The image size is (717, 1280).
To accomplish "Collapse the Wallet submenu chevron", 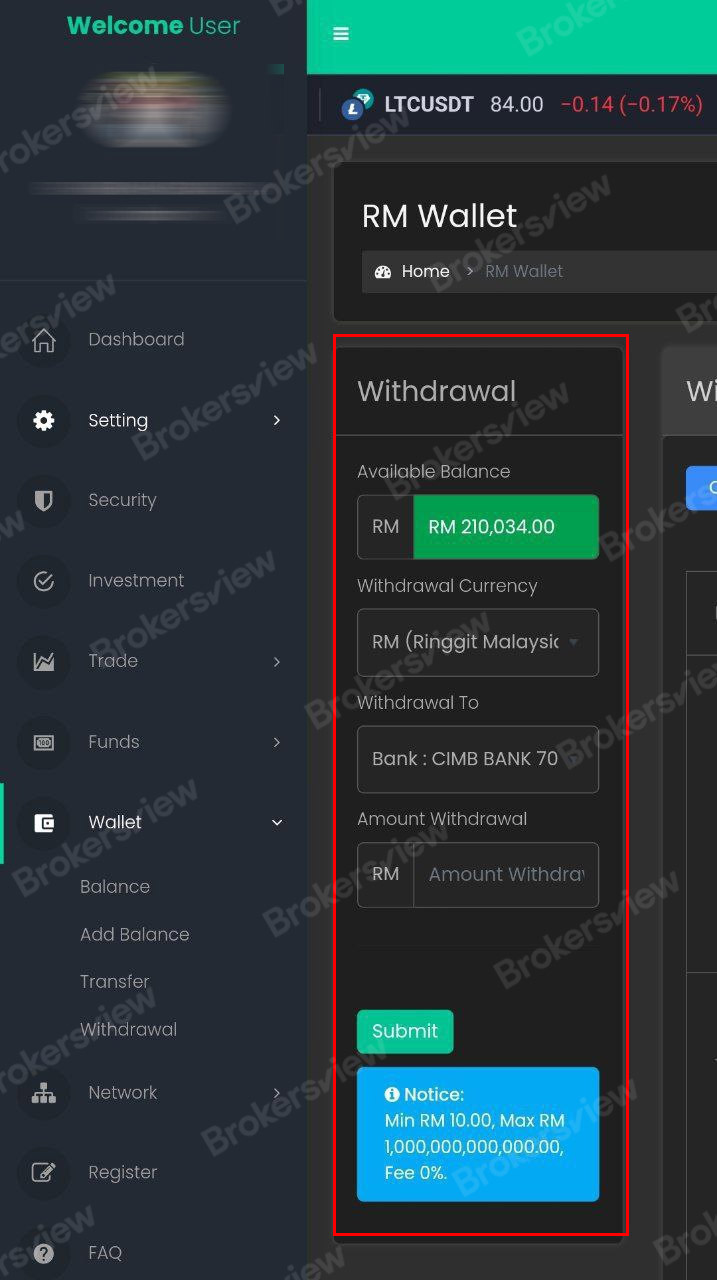I will [277, 822].
